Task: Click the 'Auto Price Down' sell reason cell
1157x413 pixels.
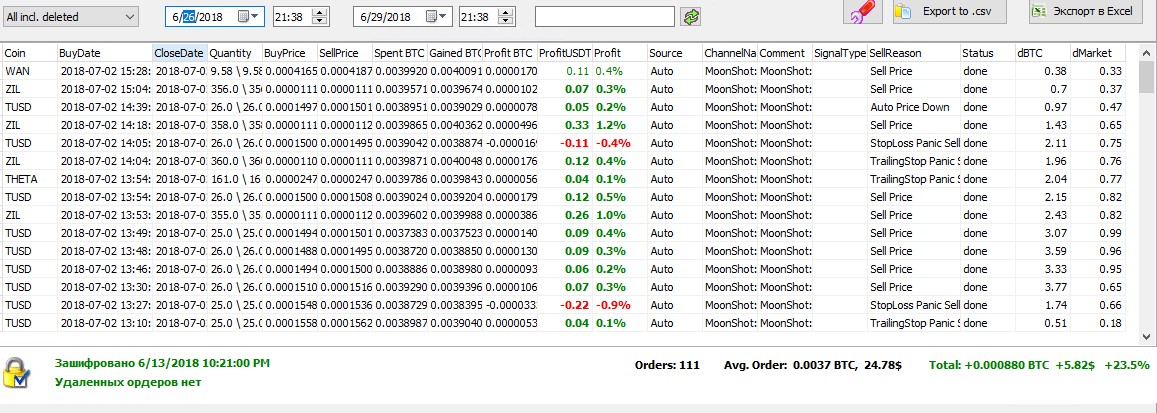Action: point(913,107)
